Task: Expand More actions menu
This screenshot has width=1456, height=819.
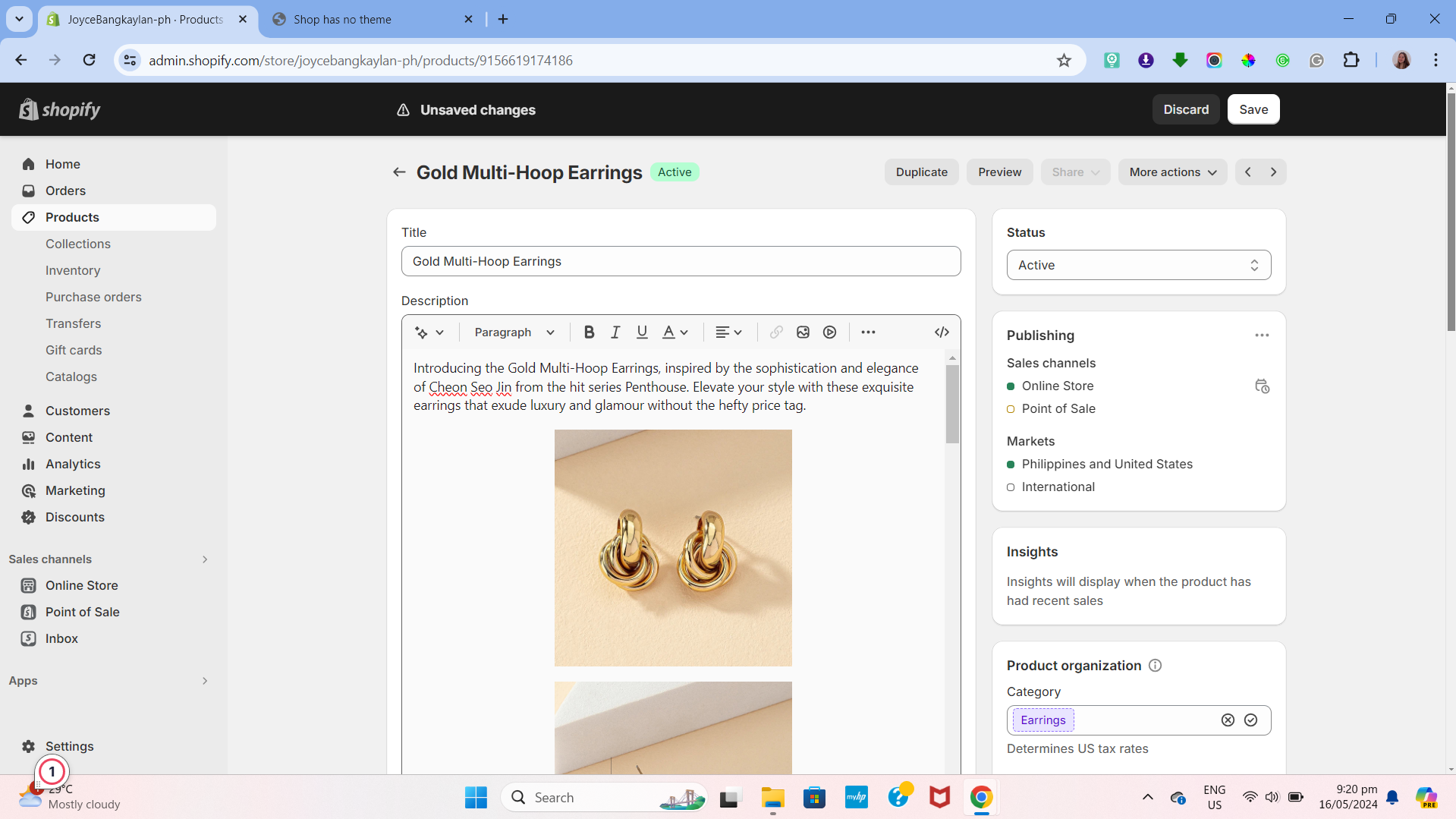Action: click(x=1172, y=172)
